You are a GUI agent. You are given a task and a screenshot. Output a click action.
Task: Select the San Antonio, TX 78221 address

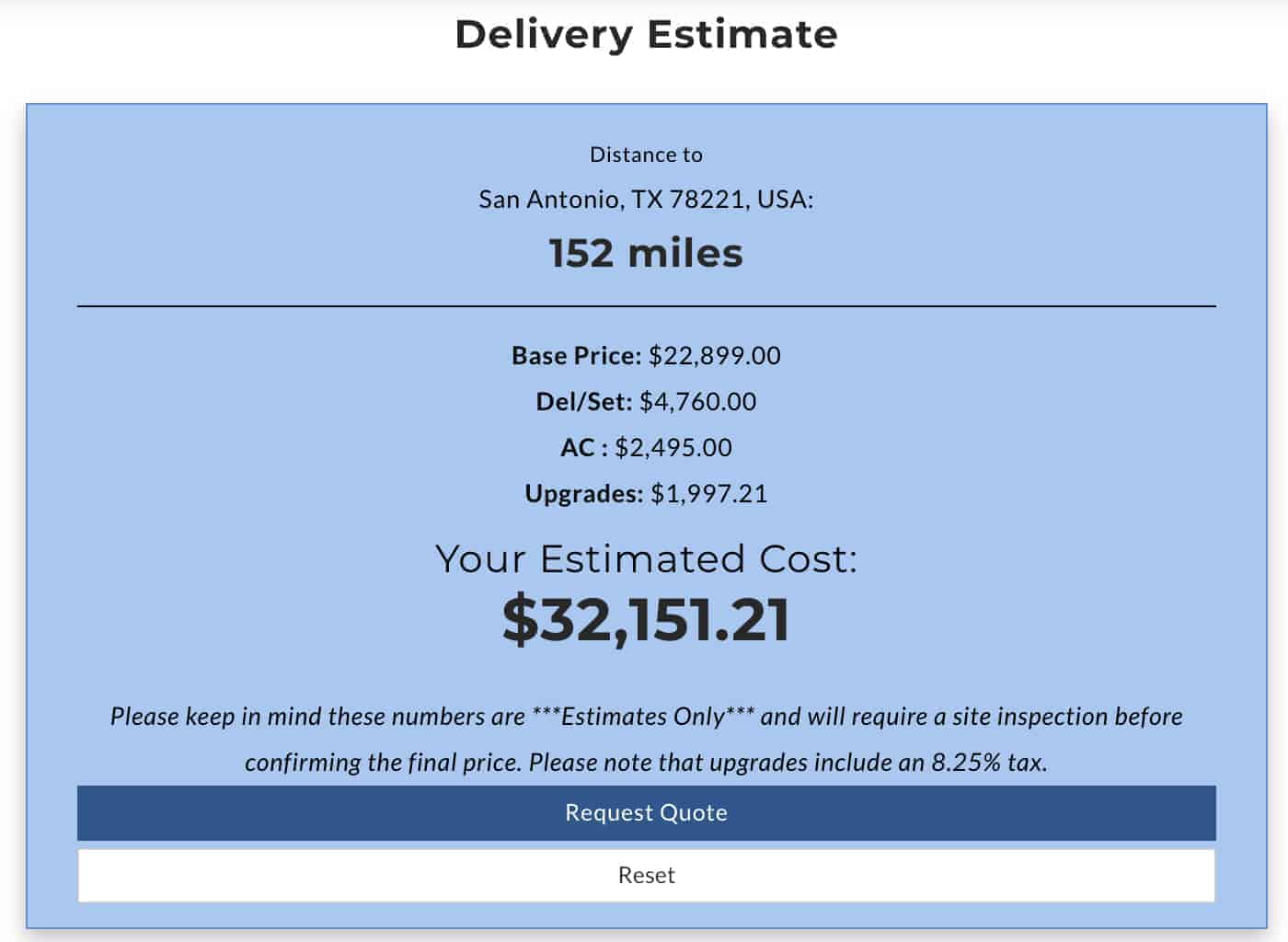point(646,200)
